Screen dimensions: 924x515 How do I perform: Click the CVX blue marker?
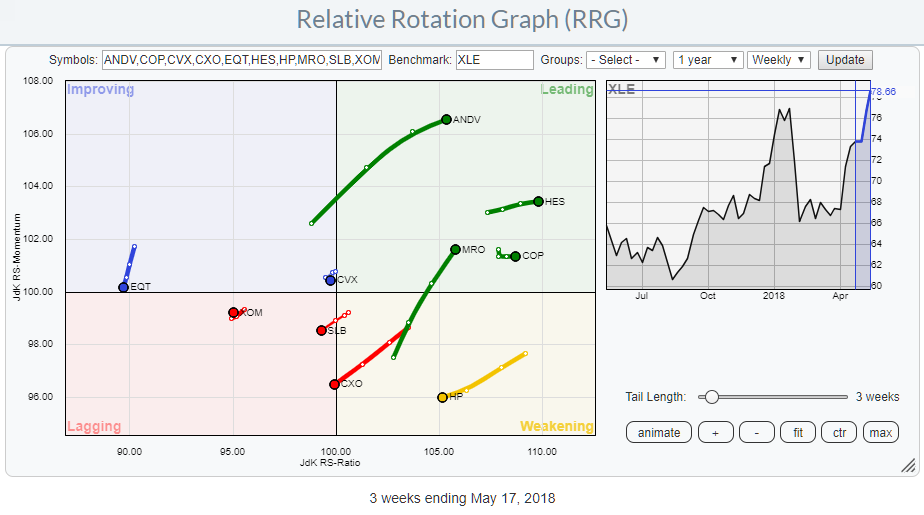[330, 280]
